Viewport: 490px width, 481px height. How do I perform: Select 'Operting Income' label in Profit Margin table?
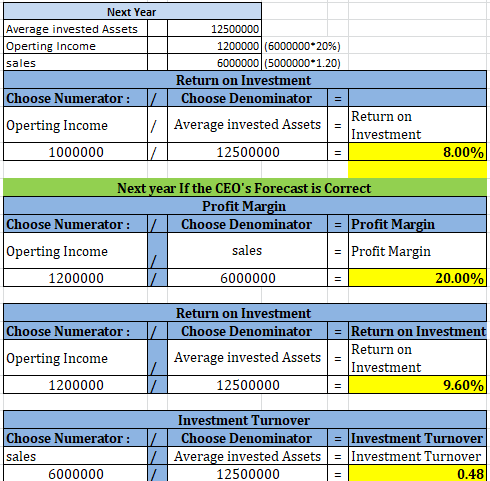(x=76, y=250)
